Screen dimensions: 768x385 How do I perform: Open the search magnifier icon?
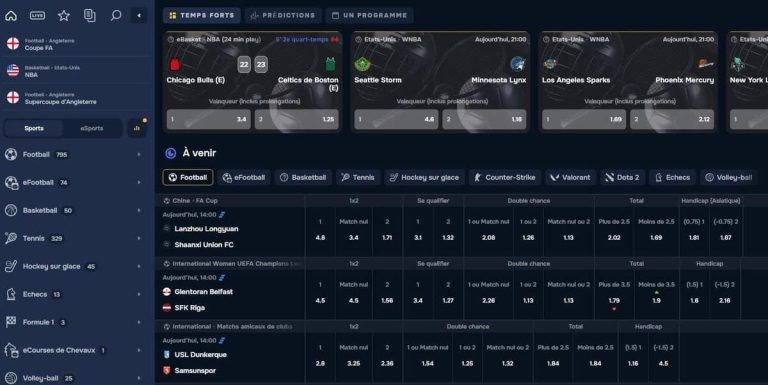tap(116, 15)
